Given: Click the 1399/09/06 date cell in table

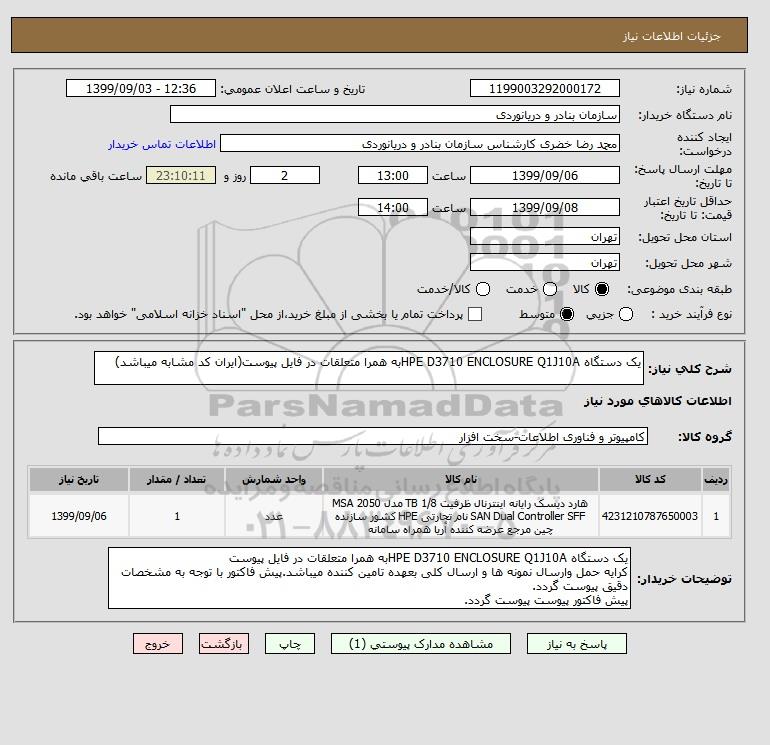Looking at the screenshot, I should (x=79, y=516).
